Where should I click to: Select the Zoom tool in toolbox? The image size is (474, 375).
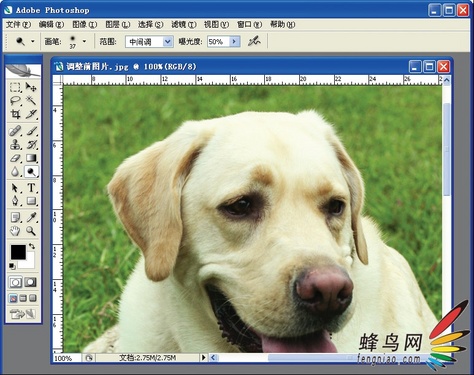pyautogui.click(x=31, y=231)
